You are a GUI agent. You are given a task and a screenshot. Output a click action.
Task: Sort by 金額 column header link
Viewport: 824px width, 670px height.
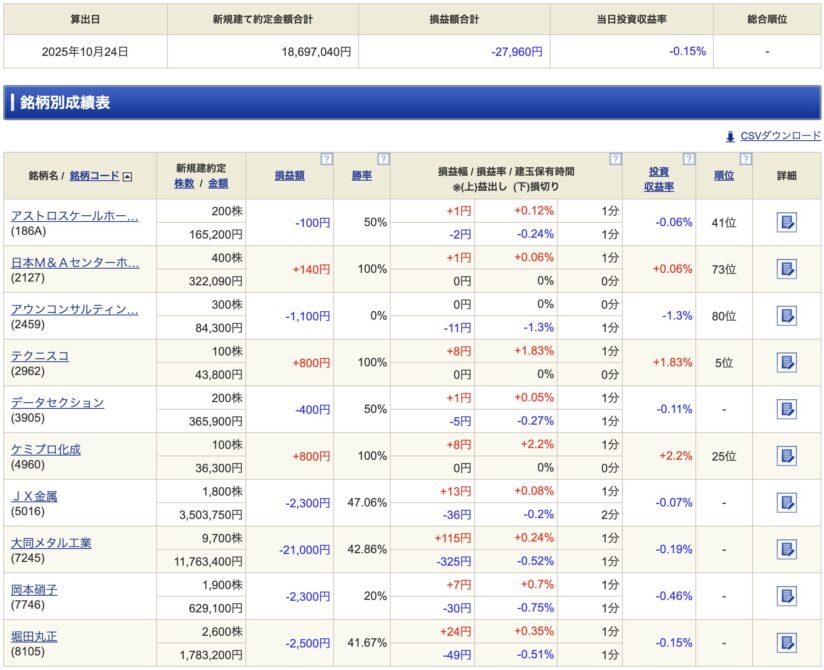point(218,183)
